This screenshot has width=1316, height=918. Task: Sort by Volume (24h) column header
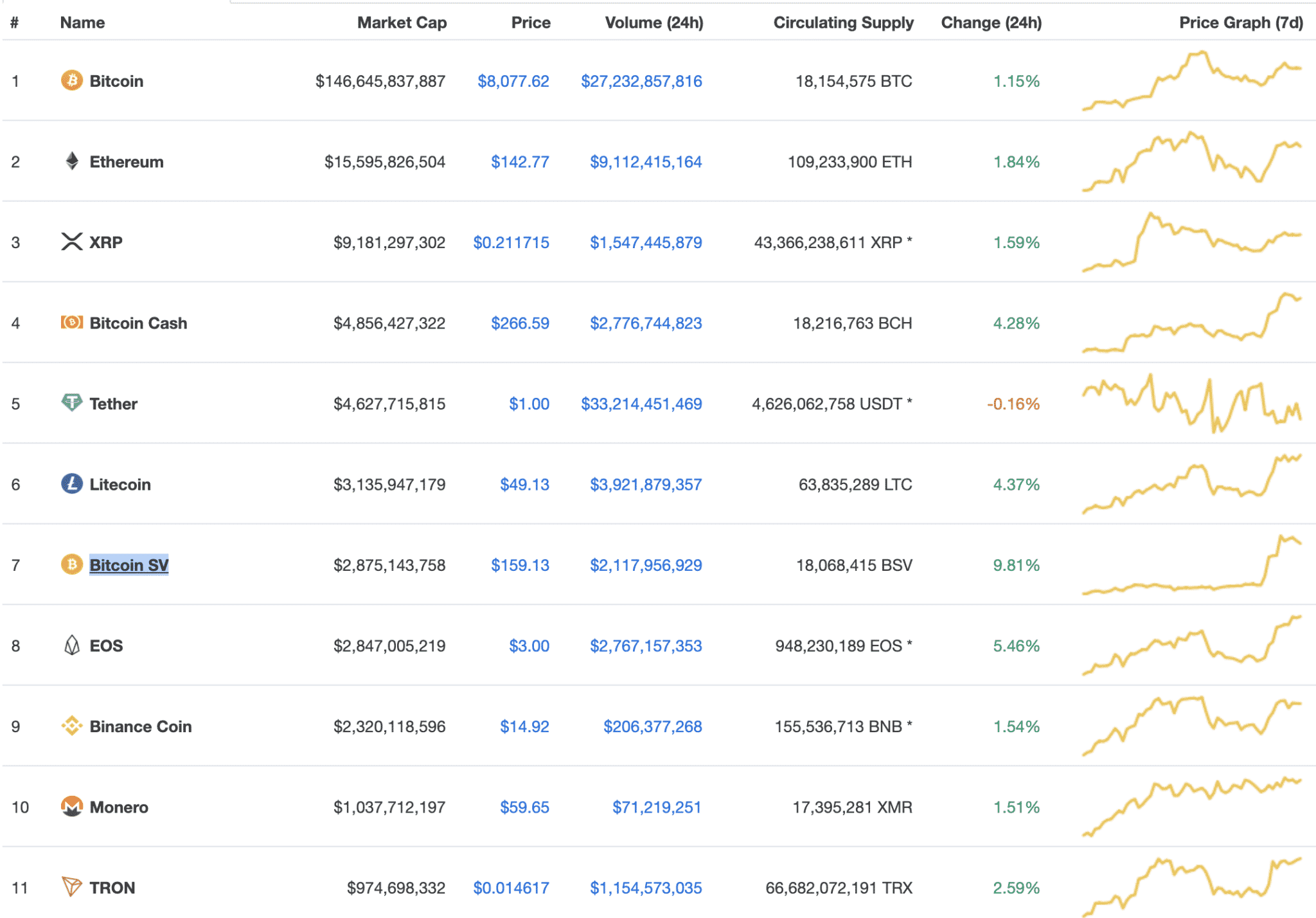654,22
